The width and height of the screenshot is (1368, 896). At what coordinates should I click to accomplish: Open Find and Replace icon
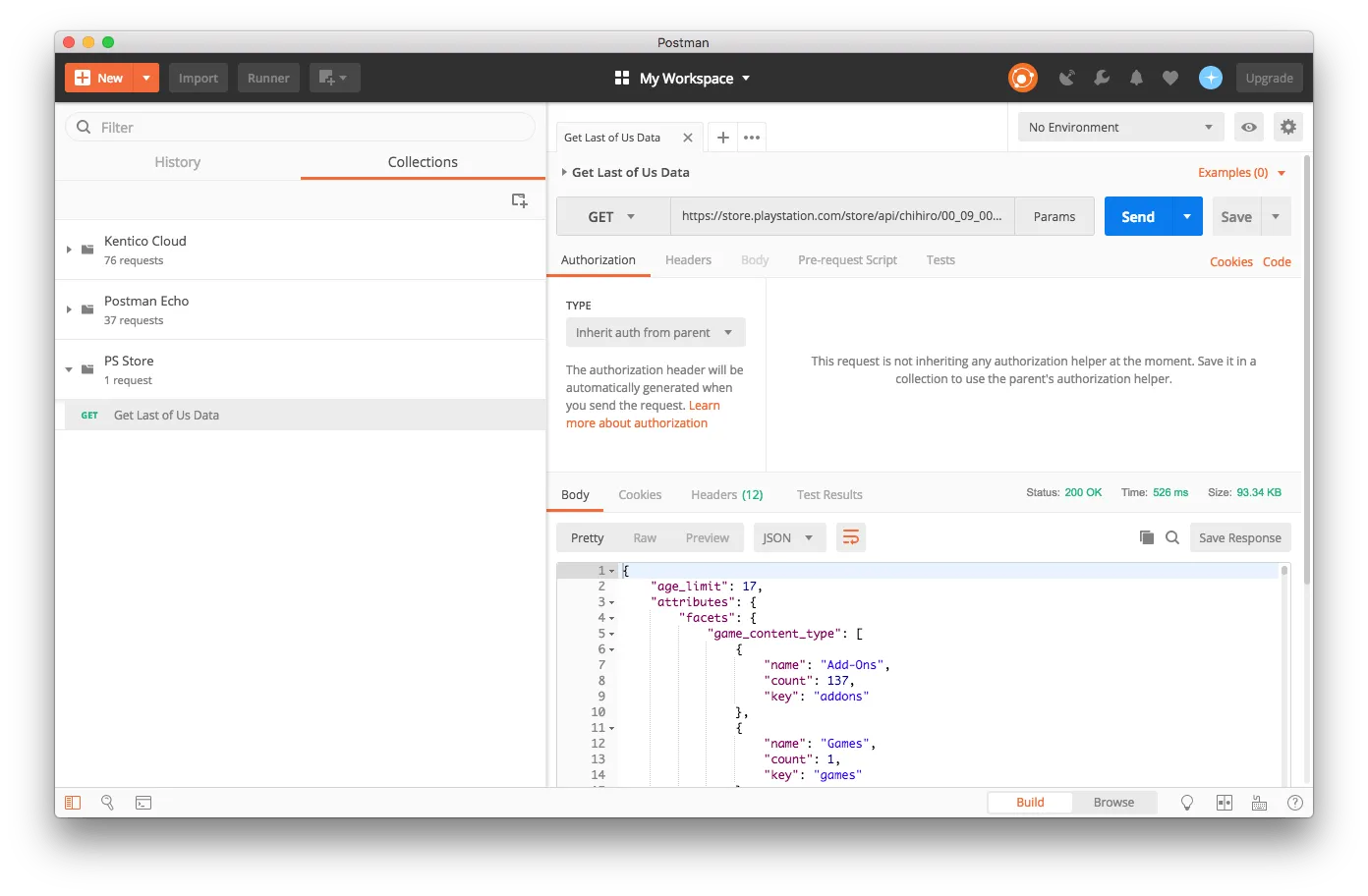pos(108,803)
